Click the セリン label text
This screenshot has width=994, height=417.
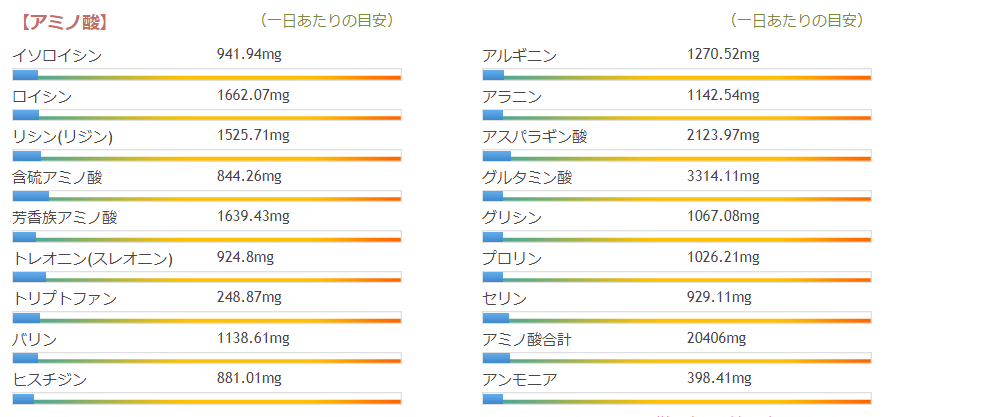(504, 299)
